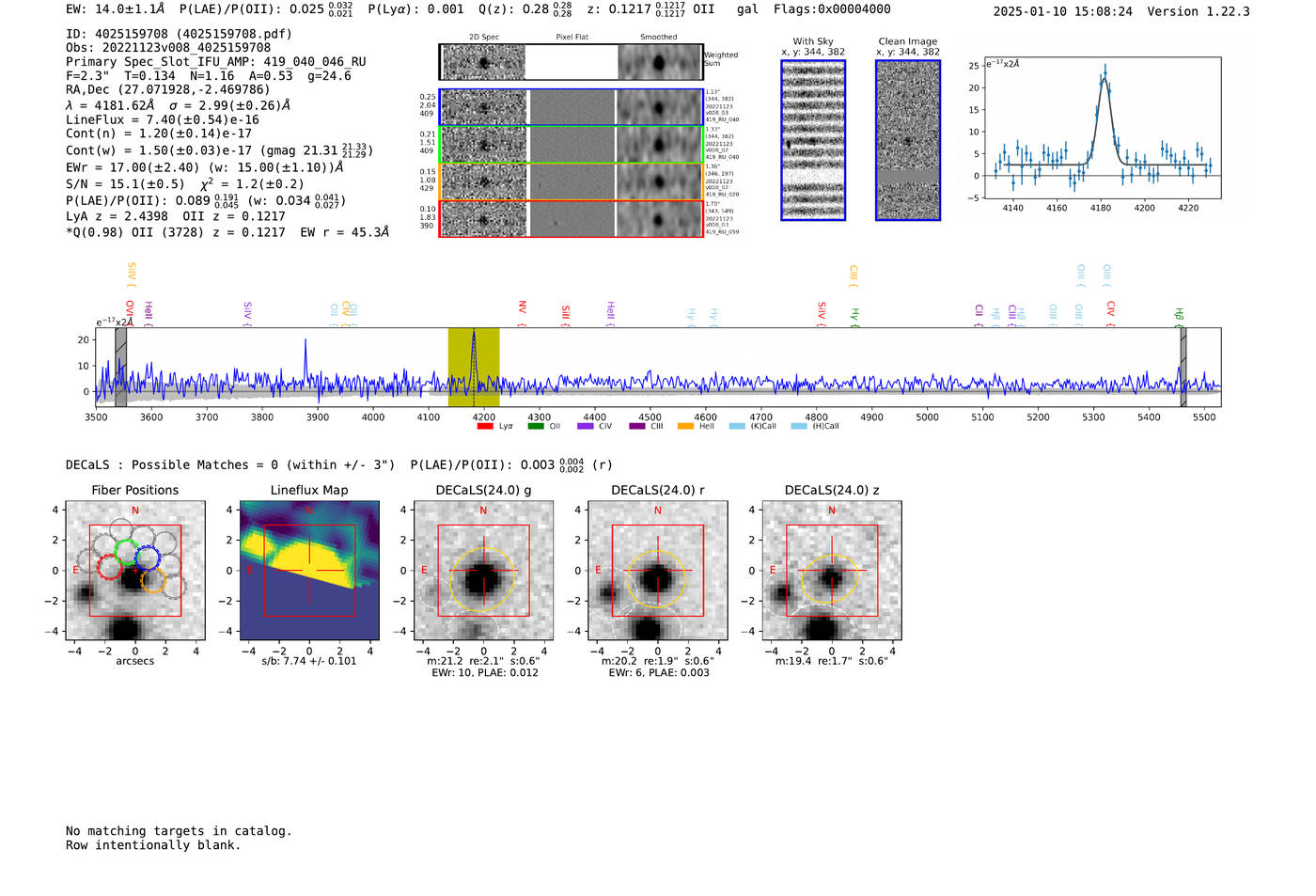This screenshot has height=896, width=1316.
Task: Click the blue dashed fiber circle
Action: point(148,558)
